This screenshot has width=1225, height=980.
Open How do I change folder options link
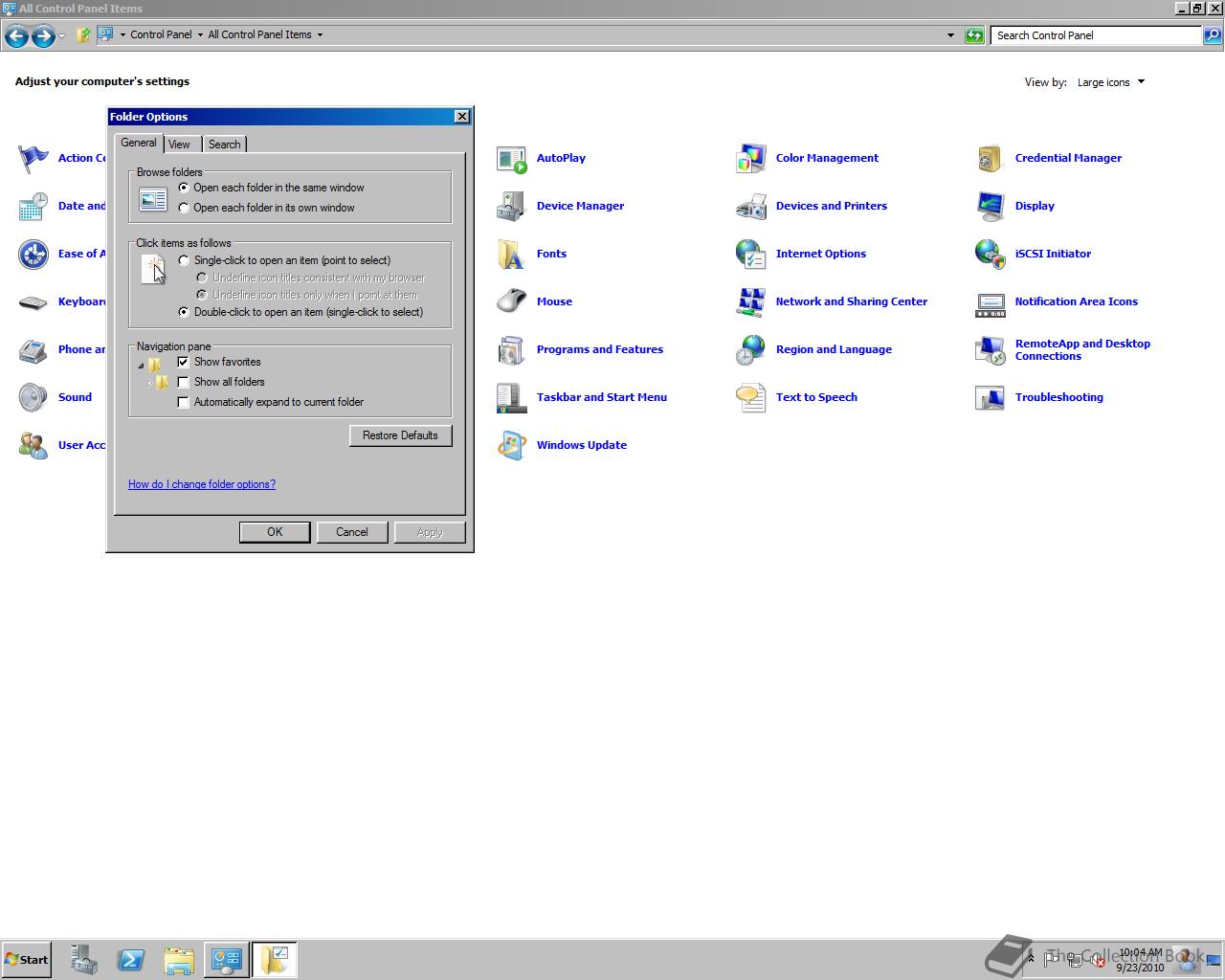tap(202, 484)
